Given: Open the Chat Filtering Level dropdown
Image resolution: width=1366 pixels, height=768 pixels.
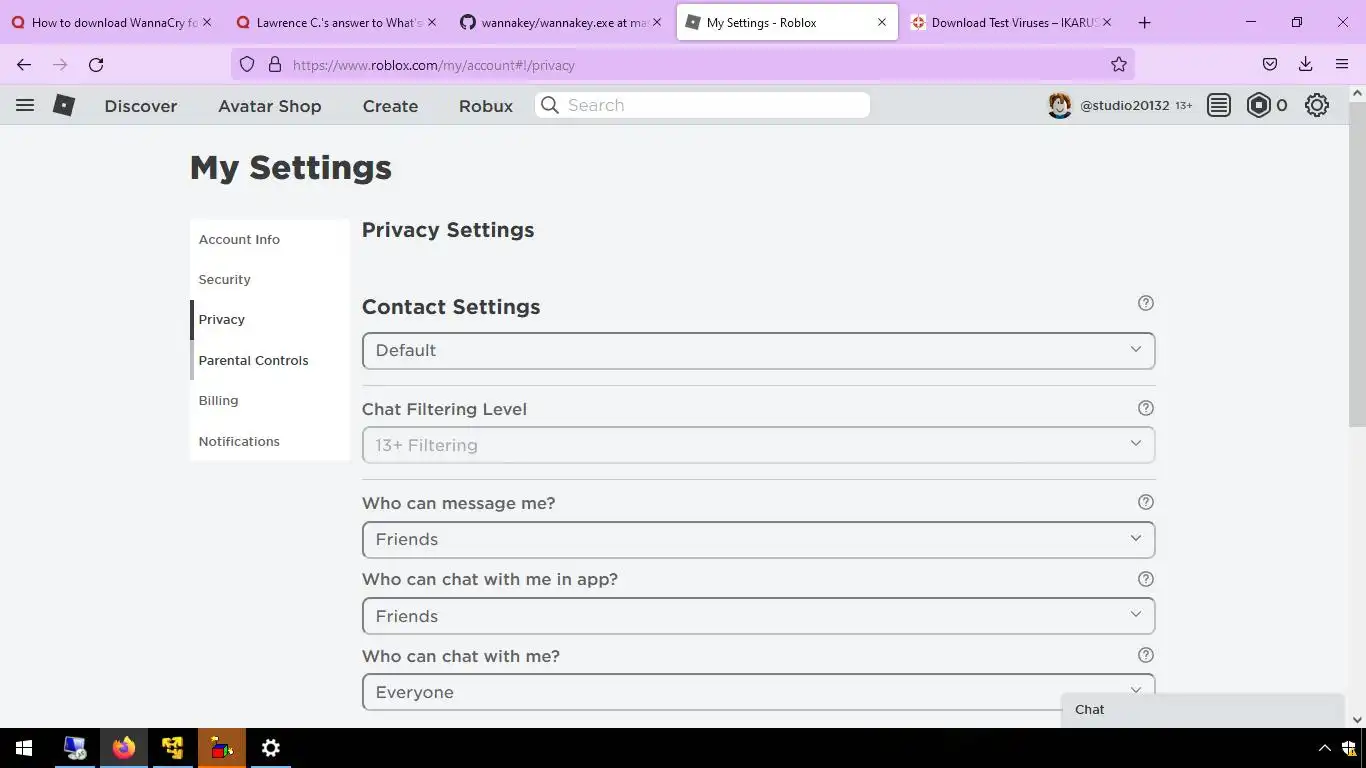Looking at the screenshot, I should point(758,445).
